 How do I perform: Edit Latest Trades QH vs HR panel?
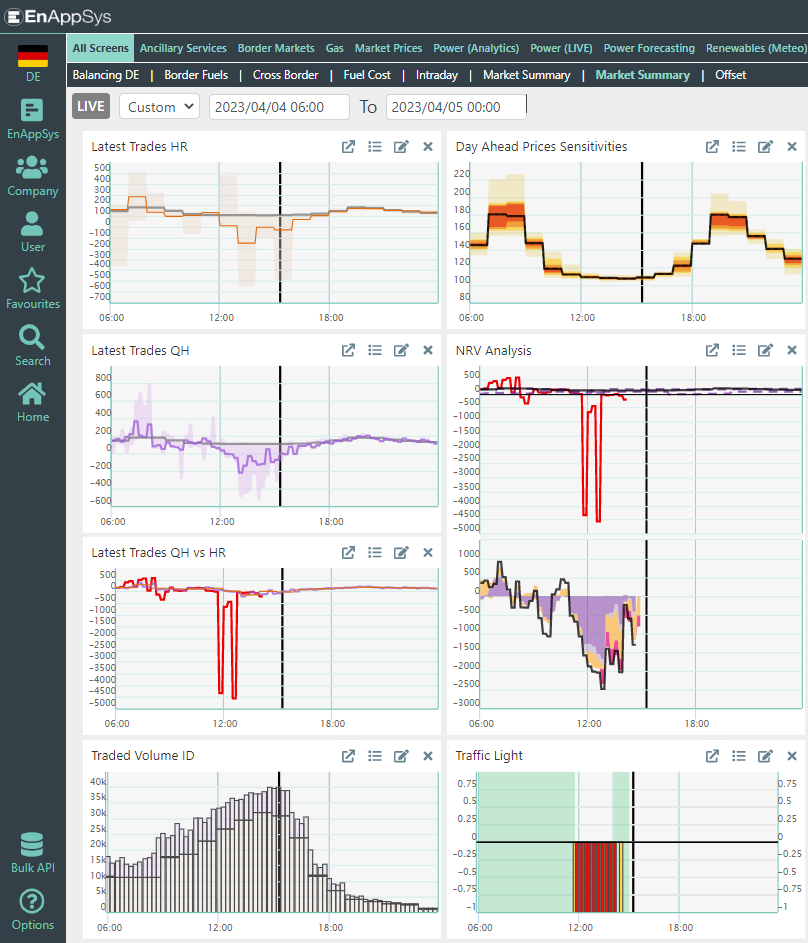tap(401, 553)
